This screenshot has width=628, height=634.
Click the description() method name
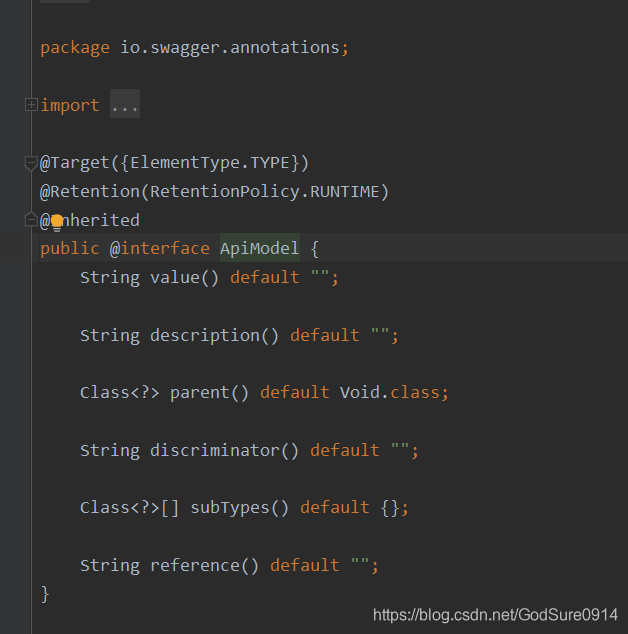click(214, 336)
